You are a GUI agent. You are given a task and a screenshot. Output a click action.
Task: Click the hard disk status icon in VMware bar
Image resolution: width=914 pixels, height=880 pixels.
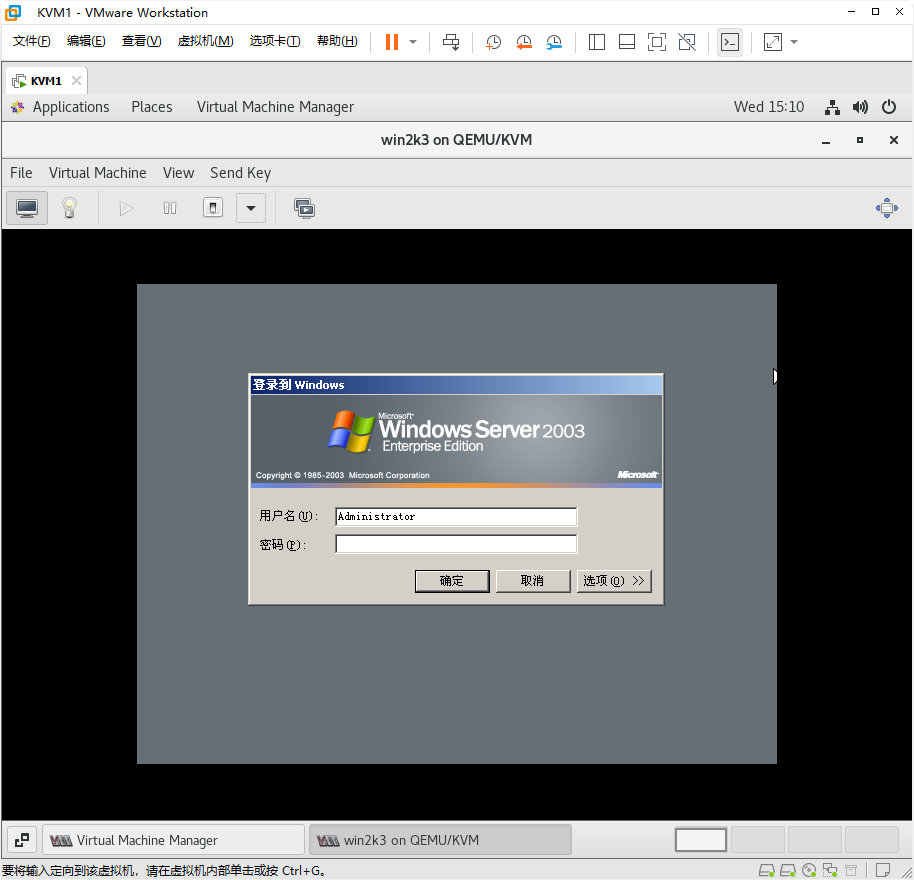pyautogui.click(x=767, y=871)
